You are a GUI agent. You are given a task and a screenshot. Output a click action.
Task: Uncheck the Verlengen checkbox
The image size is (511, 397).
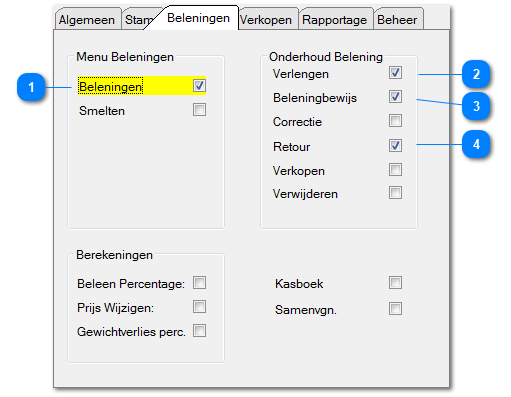point(395,73)
